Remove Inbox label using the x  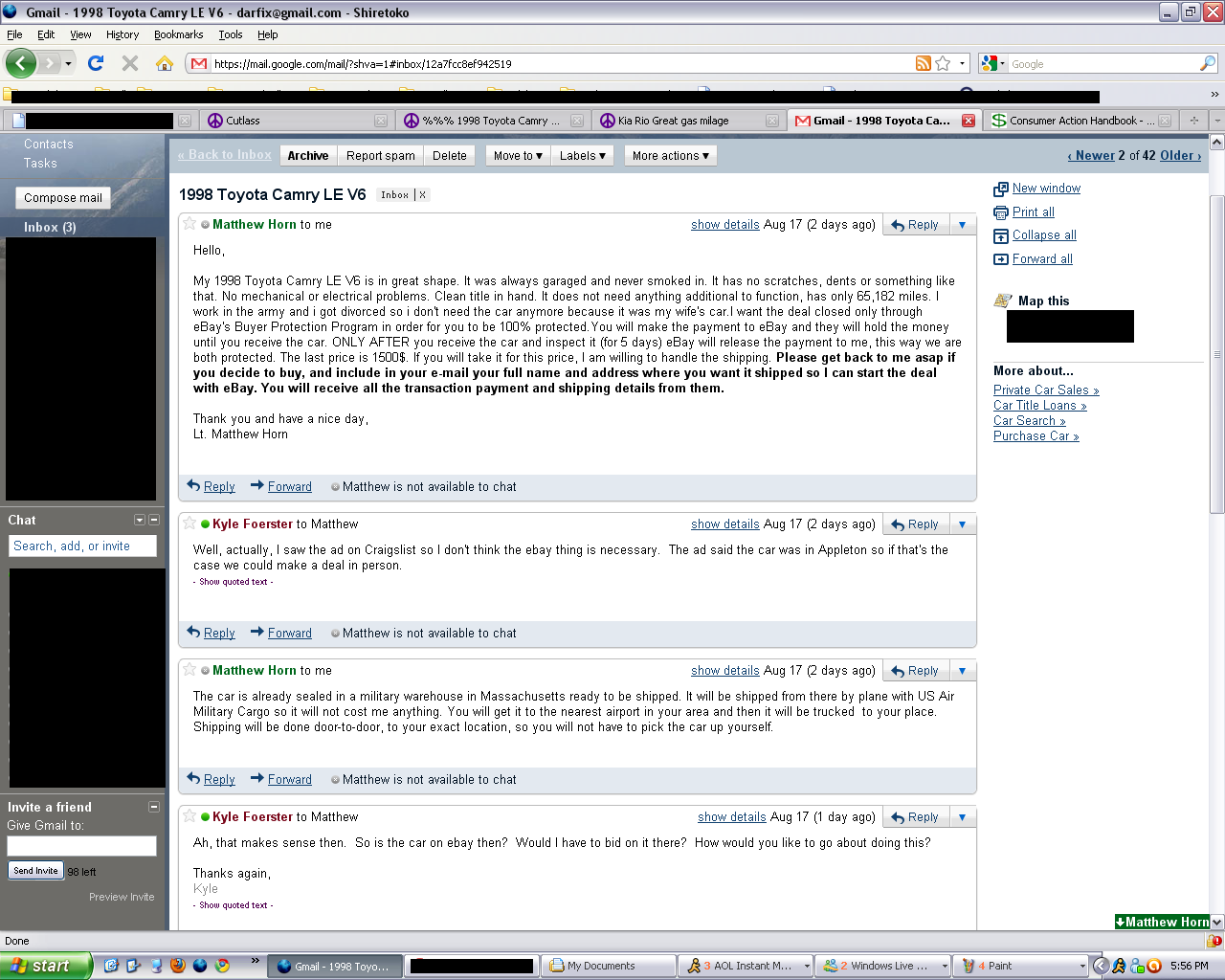click(x=422, y=194)
